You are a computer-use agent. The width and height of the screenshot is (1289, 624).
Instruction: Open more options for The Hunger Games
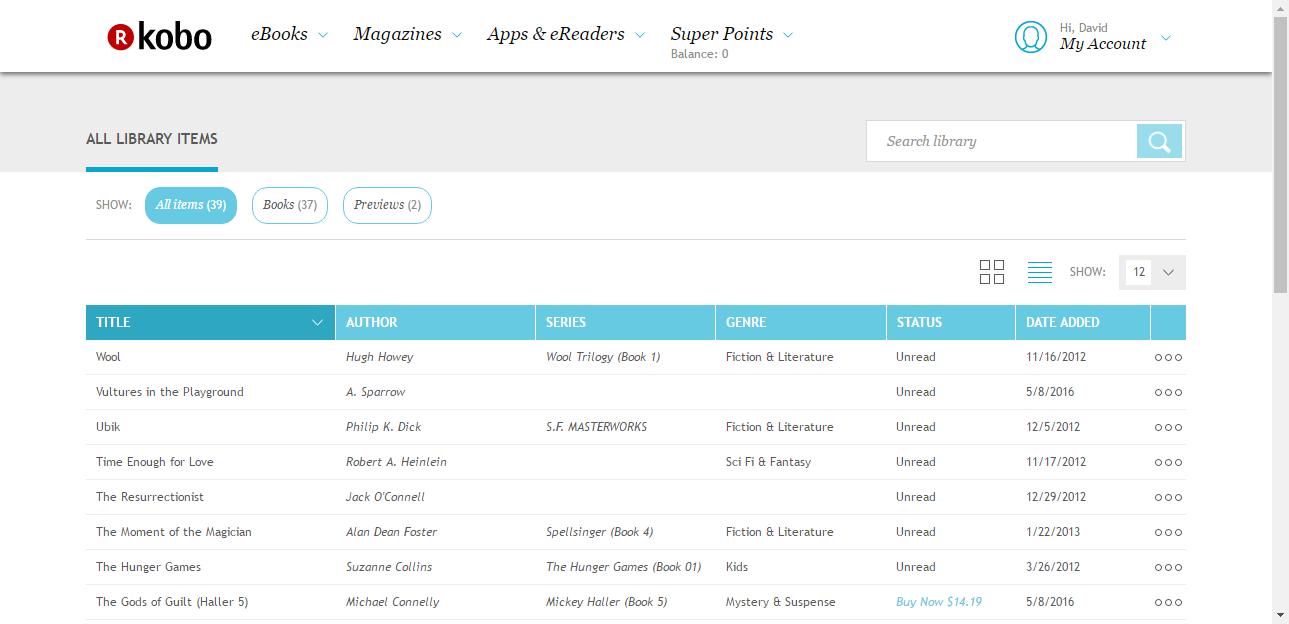[x=1168, y=567]
